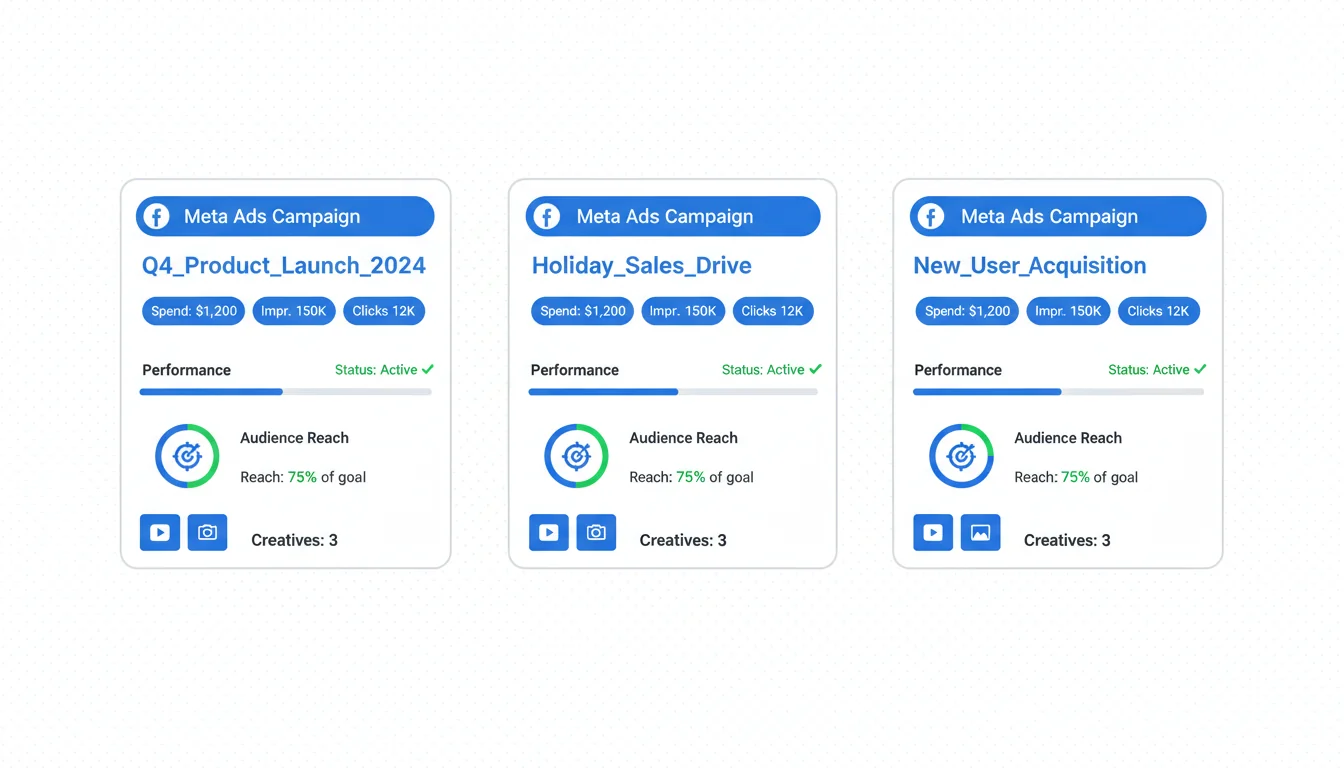Click Facebook logo on Holiday_Sales_Drive card

(546, 217)
